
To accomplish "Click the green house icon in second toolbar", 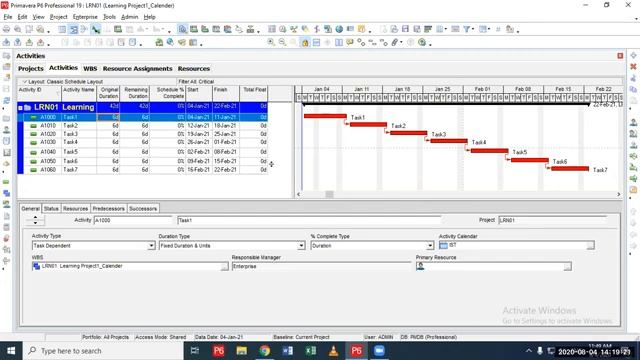I will pyautogui.click(x=159, y=42).
